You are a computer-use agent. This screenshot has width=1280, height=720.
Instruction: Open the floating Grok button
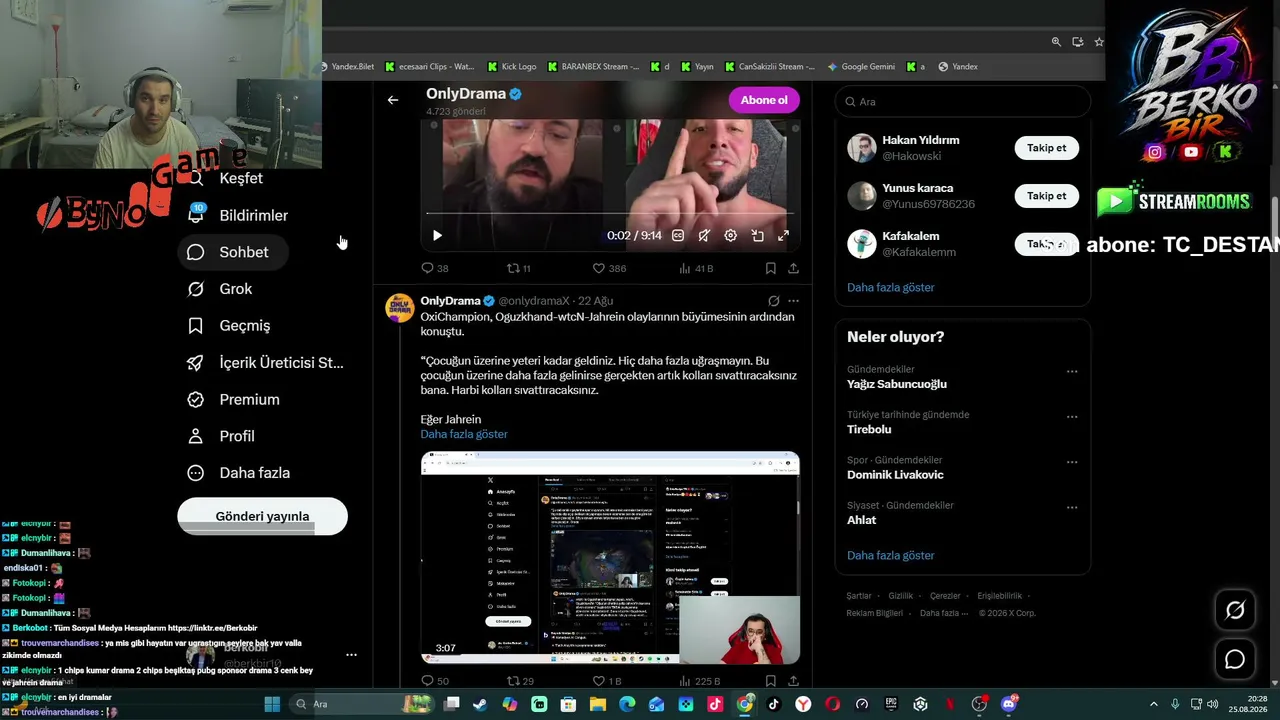1235,610
